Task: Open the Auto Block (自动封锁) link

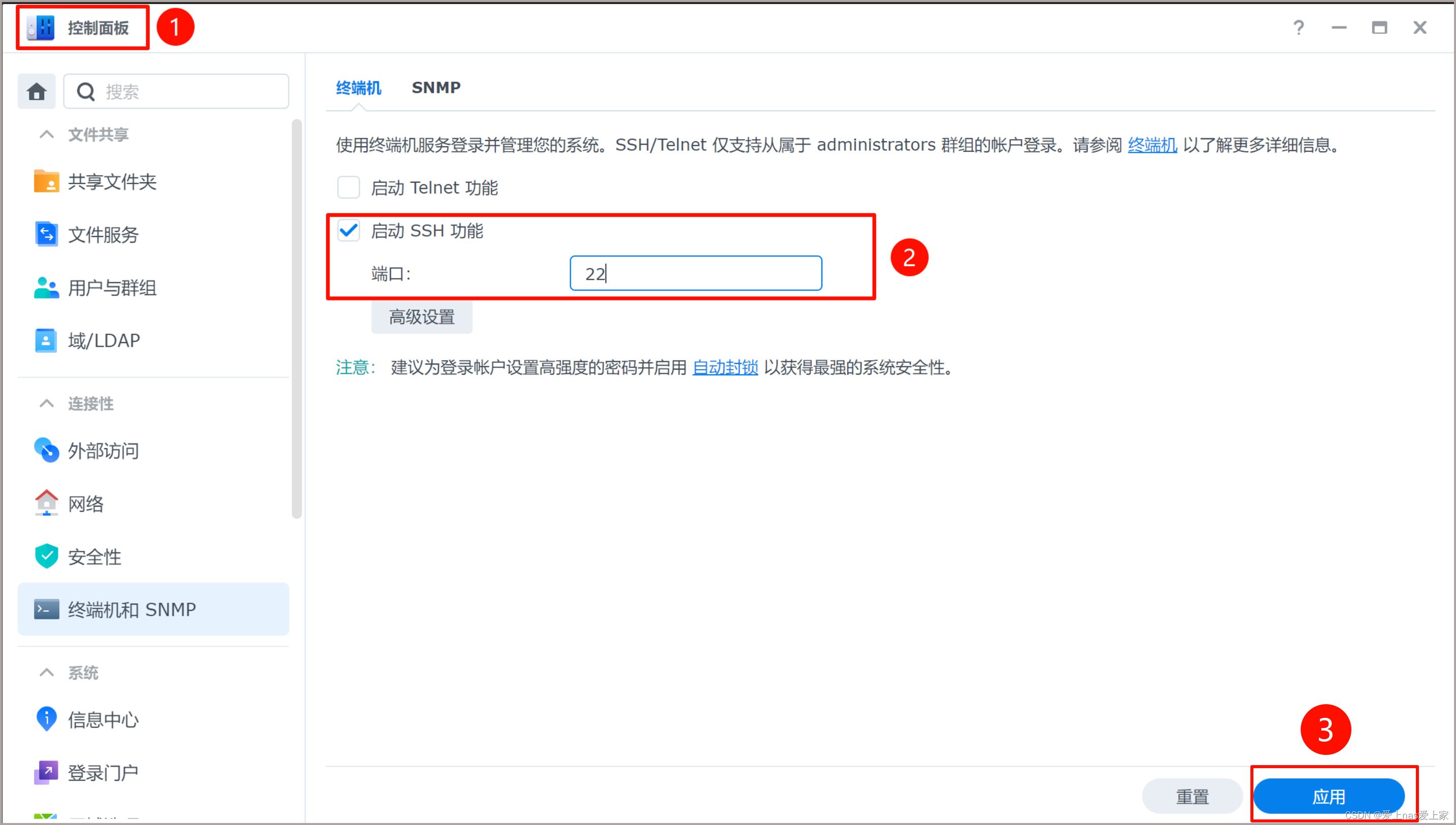Action: click(x=724, y=367)
